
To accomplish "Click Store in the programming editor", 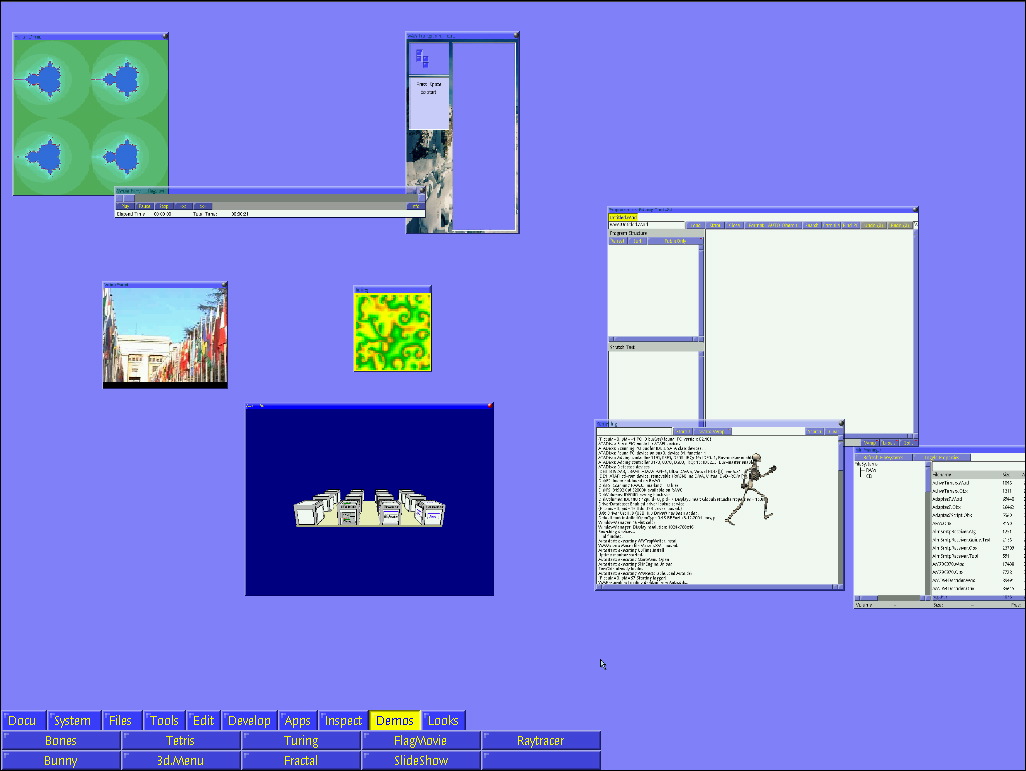I will pos(715,225).
